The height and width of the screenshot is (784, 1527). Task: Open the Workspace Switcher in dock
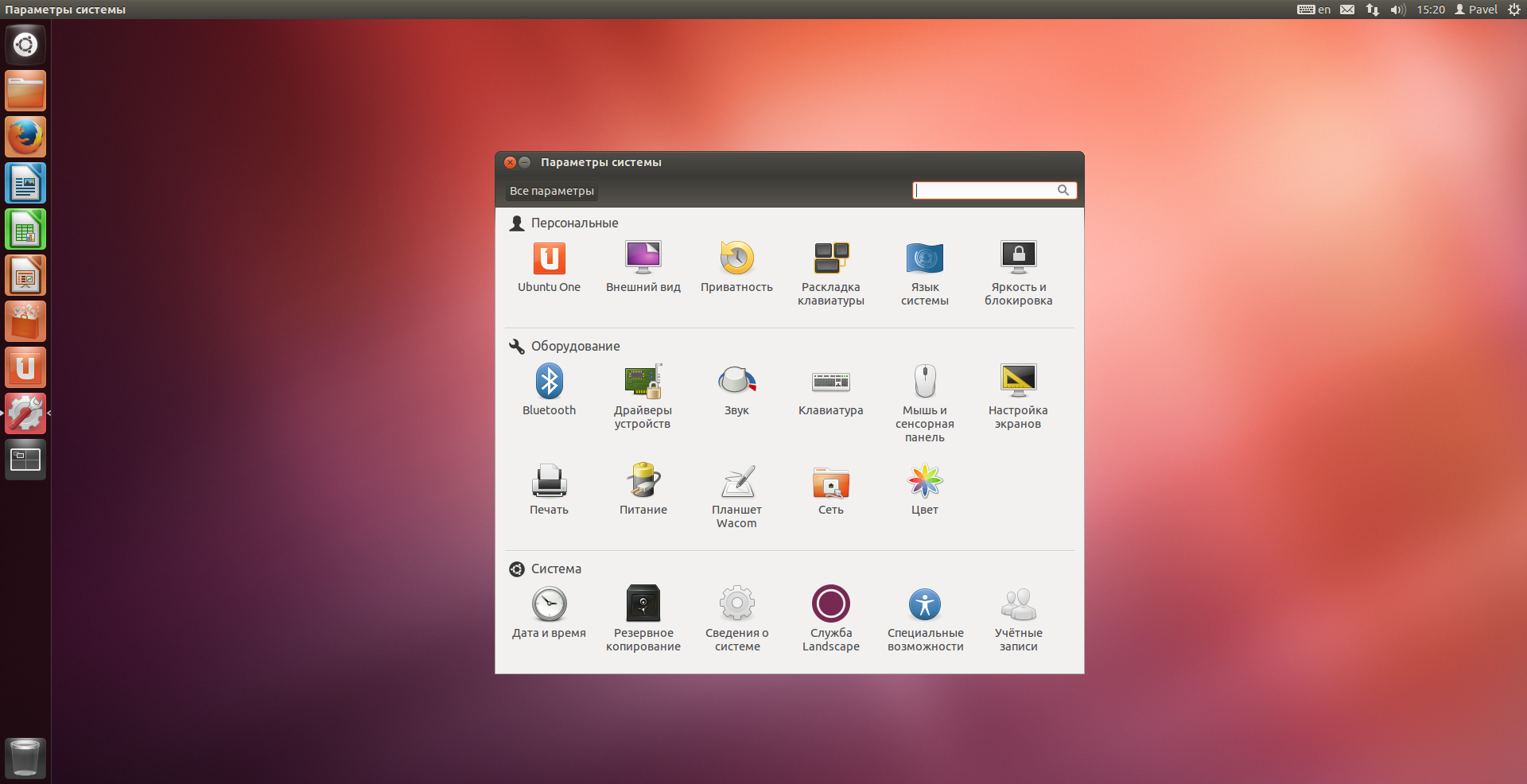coord(25,460)
